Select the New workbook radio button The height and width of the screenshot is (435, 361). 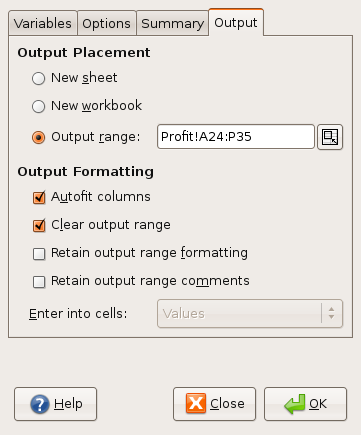tap(39, 107)
